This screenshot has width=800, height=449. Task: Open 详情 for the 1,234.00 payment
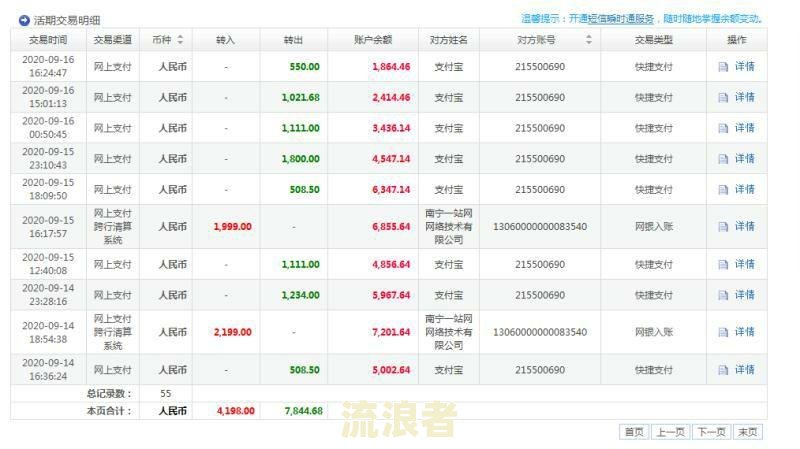click(744, 295)
